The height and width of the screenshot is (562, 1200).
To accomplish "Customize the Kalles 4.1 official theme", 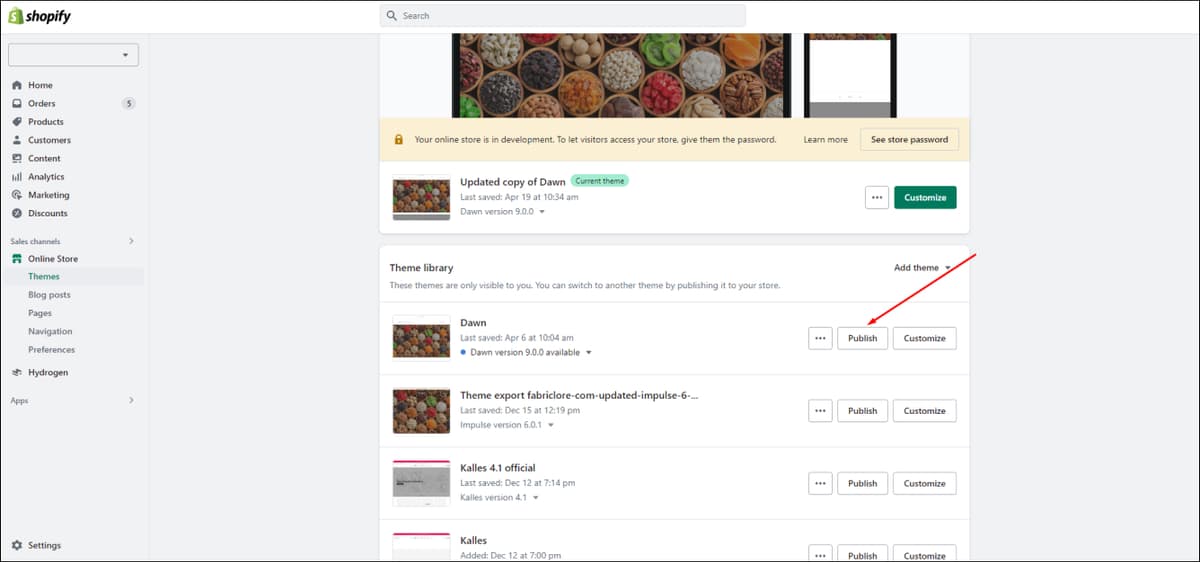I will click(x=925, y=483).
